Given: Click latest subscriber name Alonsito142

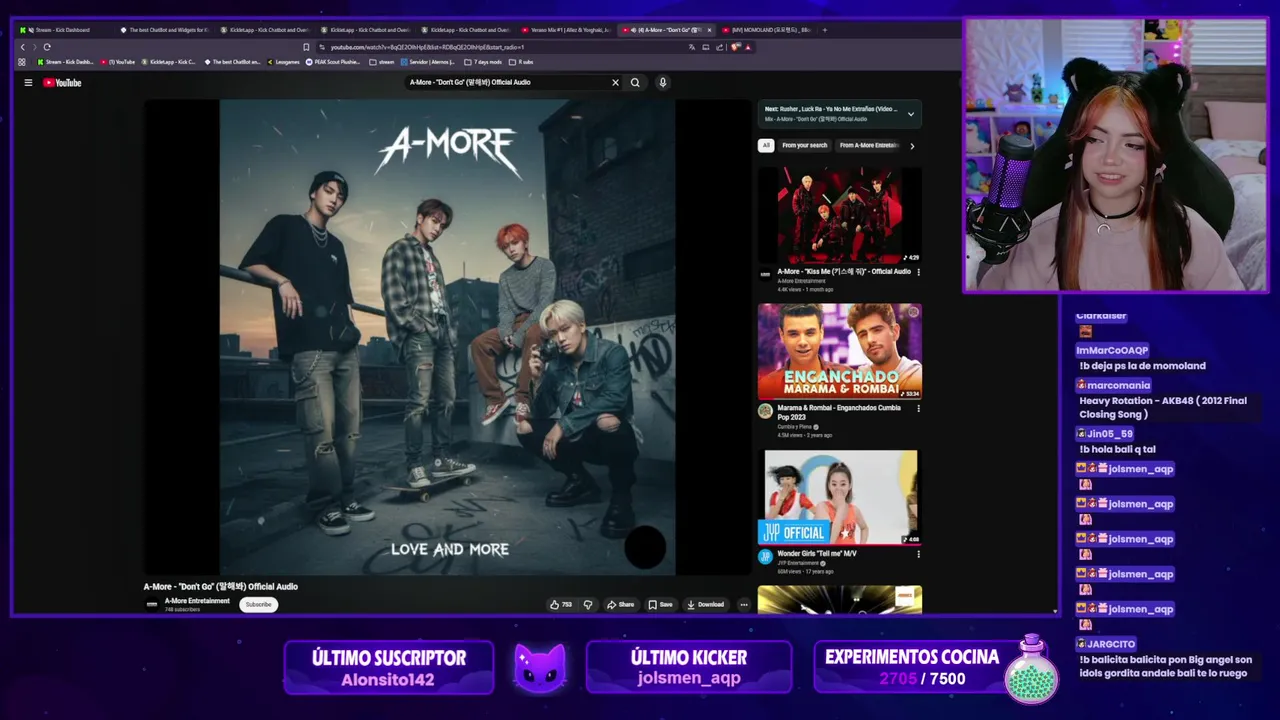Looking at the screenshot, I should 388,680.
